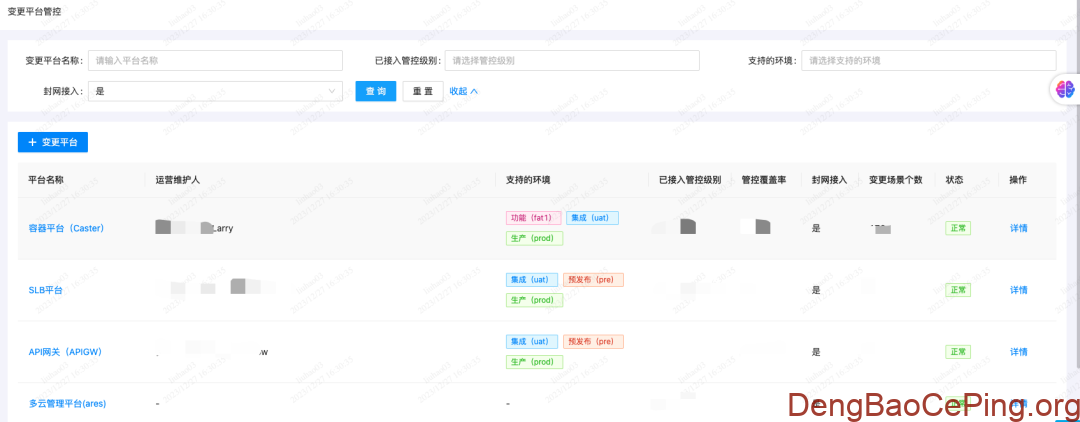Click the 是 value in the SLB平台 row
1080x422 pixels.
(x=816, y=290)
